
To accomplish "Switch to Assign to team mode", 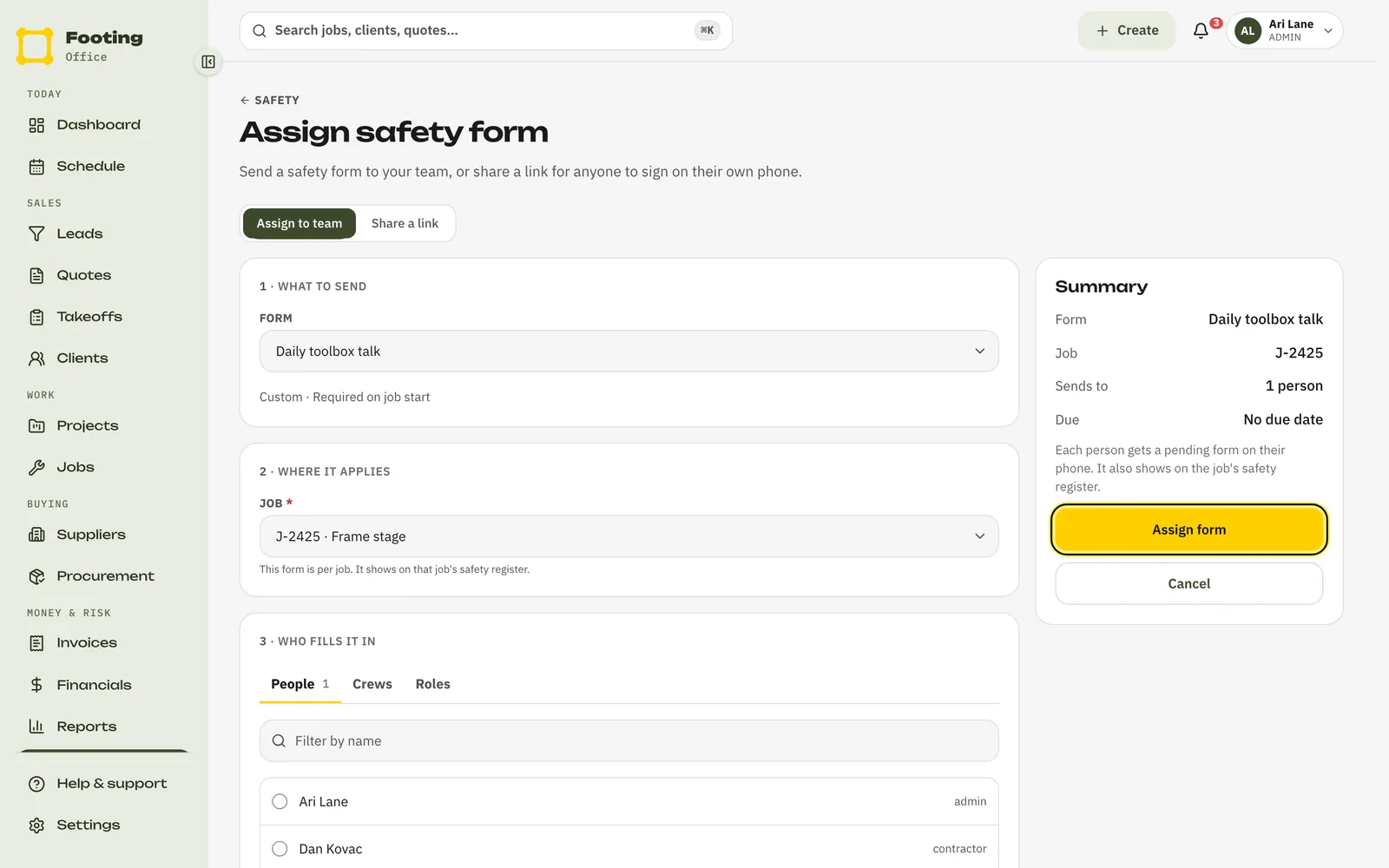I will (300, 223).
